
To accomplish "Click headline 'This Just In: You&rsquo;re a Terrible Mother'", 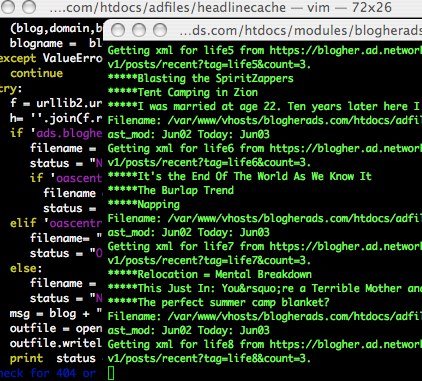I will click(265, 288).
